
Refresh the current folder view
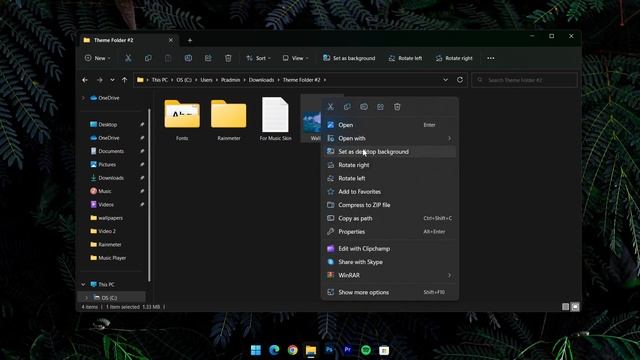[x=460, y=80]
